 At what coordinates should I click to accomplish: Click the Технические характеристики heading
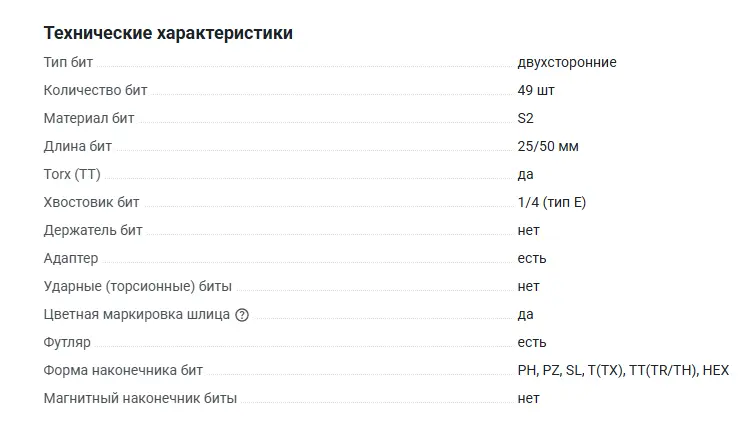(168, 33)
